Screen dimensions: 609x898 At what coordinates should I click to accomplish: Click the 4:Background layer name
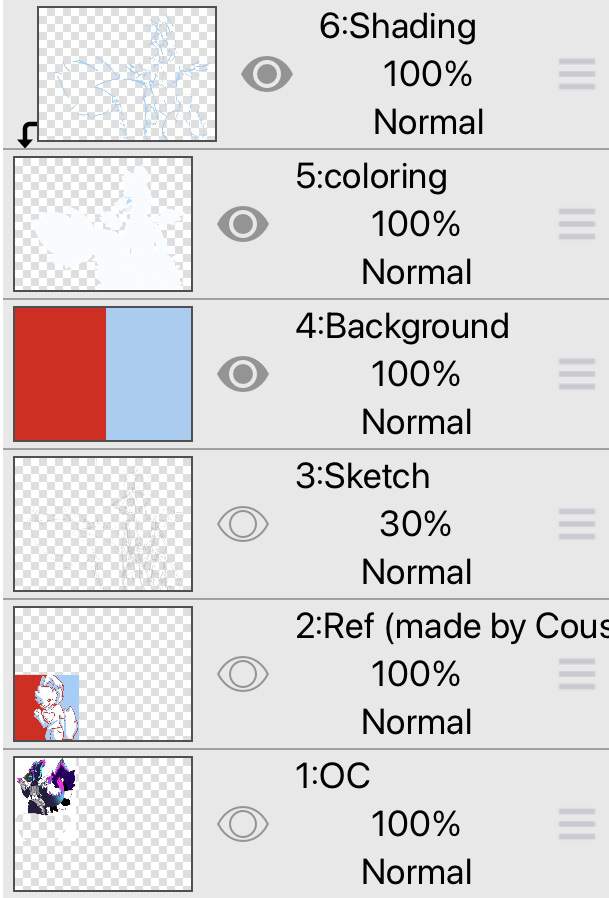click(x=402, y=326)
